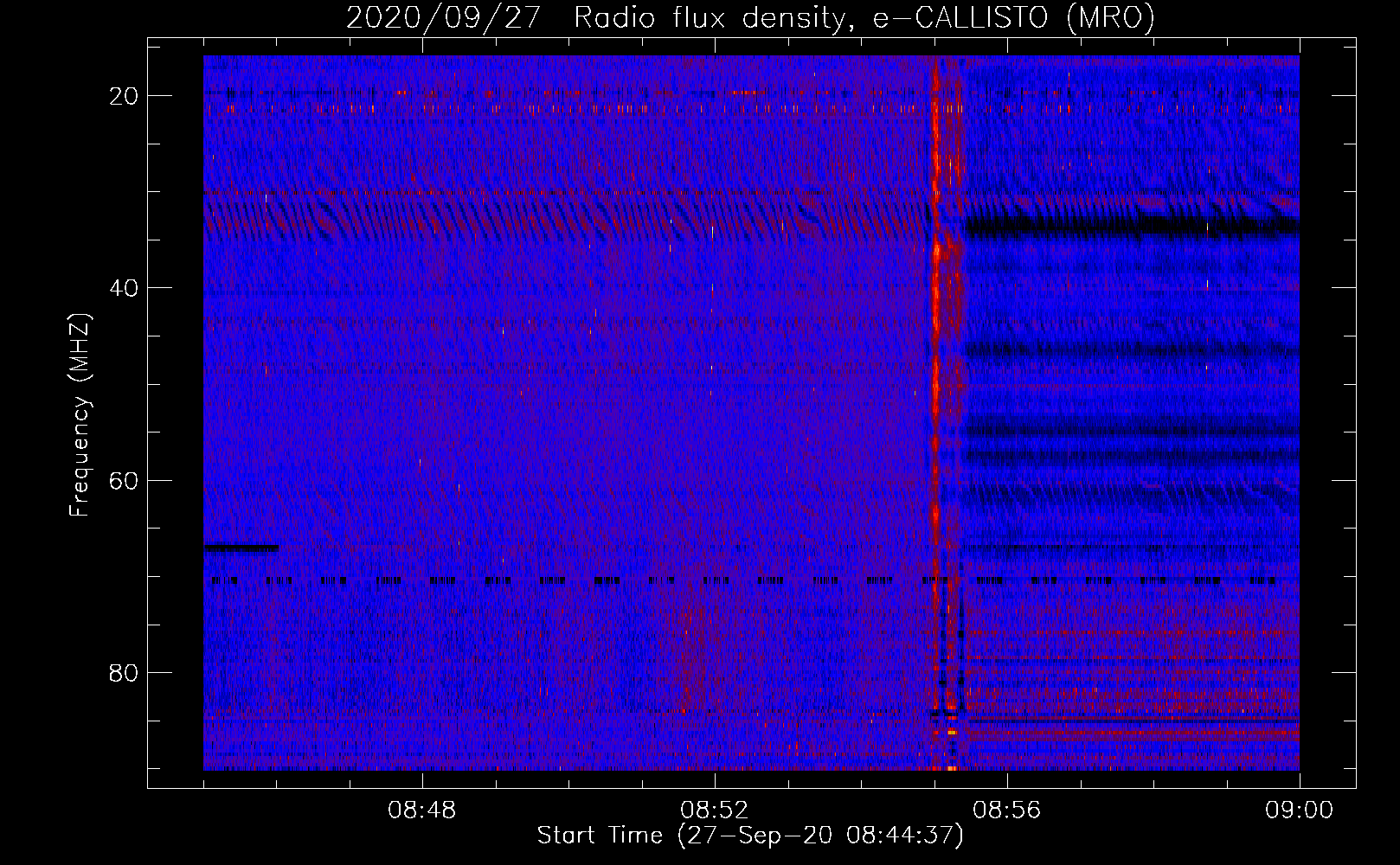Click the '09:00' time axis label
Image resolution: width=1400 pixels, height=865 pixels.
[1300, 811]
